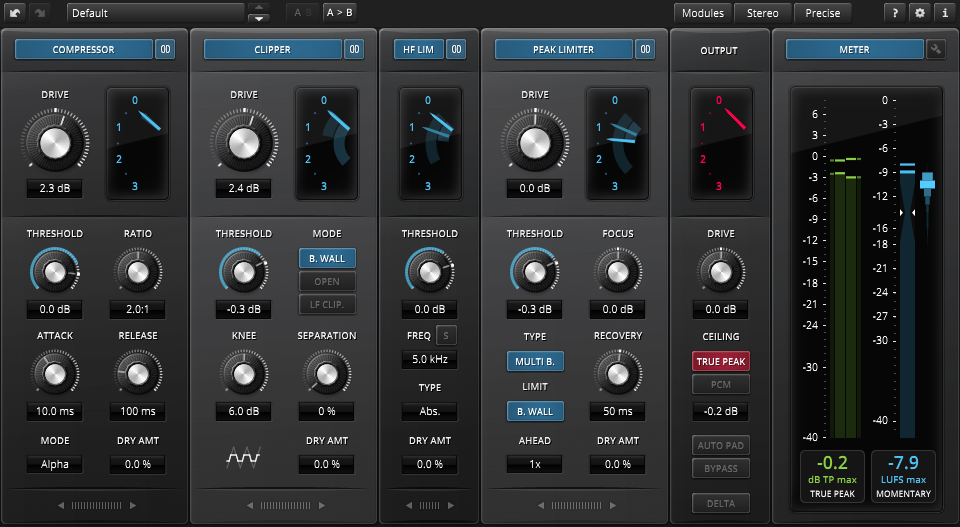This screenshot has height=527, width=960.
Task: Open meter settings wrench icon
Action: (936, 49)
